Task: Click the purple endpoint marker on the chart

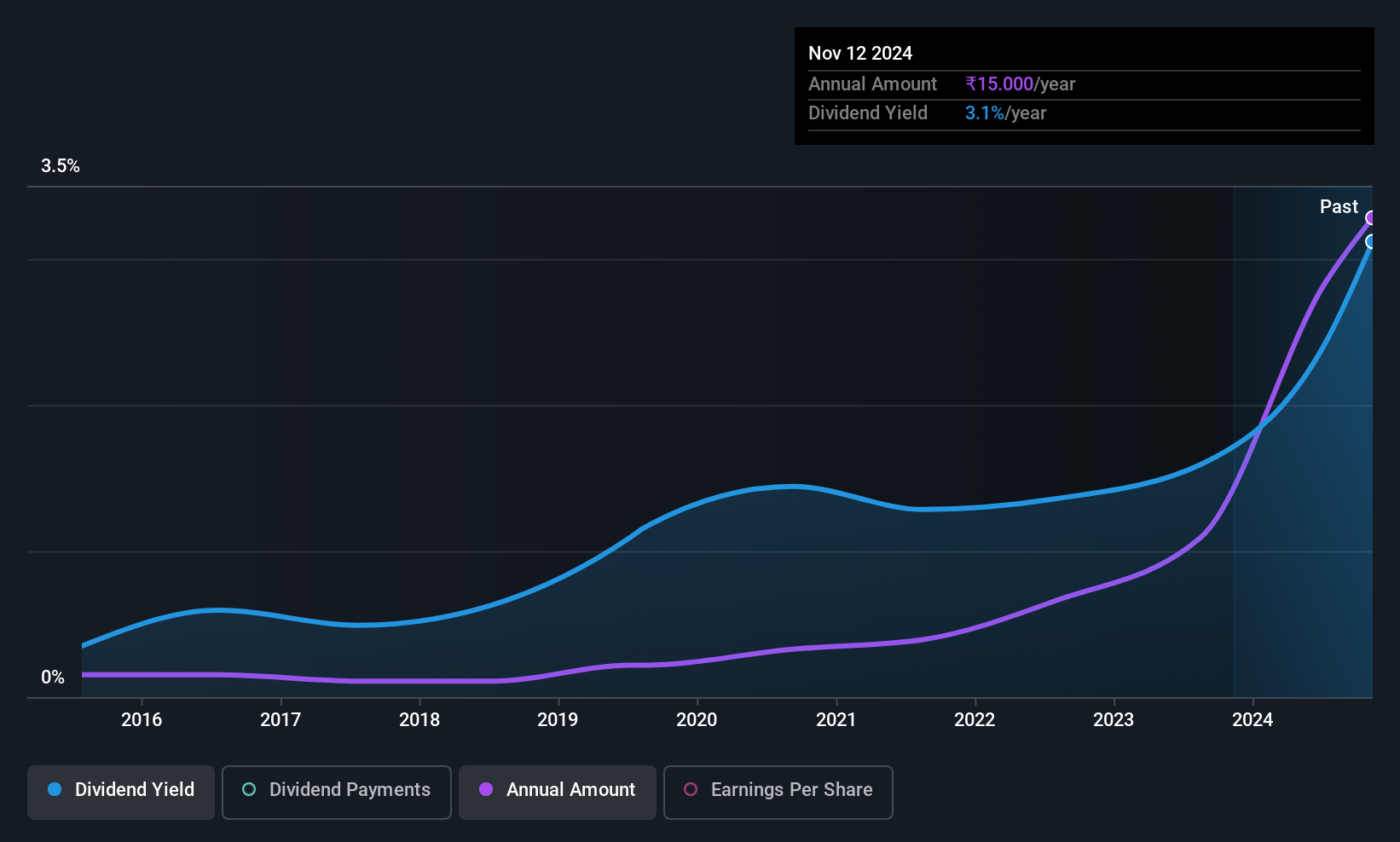Action: coord(1371,218)
